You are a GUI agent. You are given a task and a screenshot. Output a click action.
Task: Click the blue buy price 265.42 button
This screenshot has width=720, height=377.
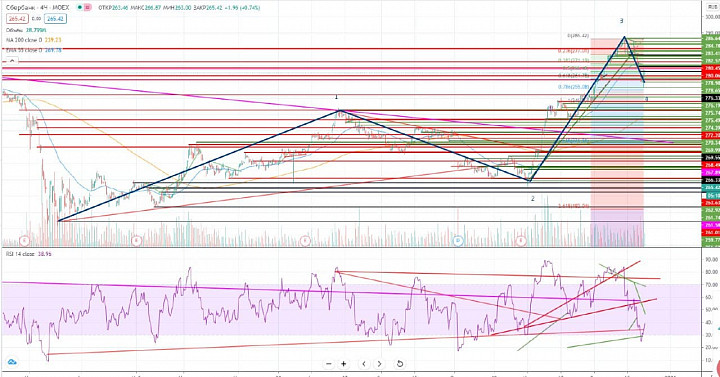[x=55, y=19]
